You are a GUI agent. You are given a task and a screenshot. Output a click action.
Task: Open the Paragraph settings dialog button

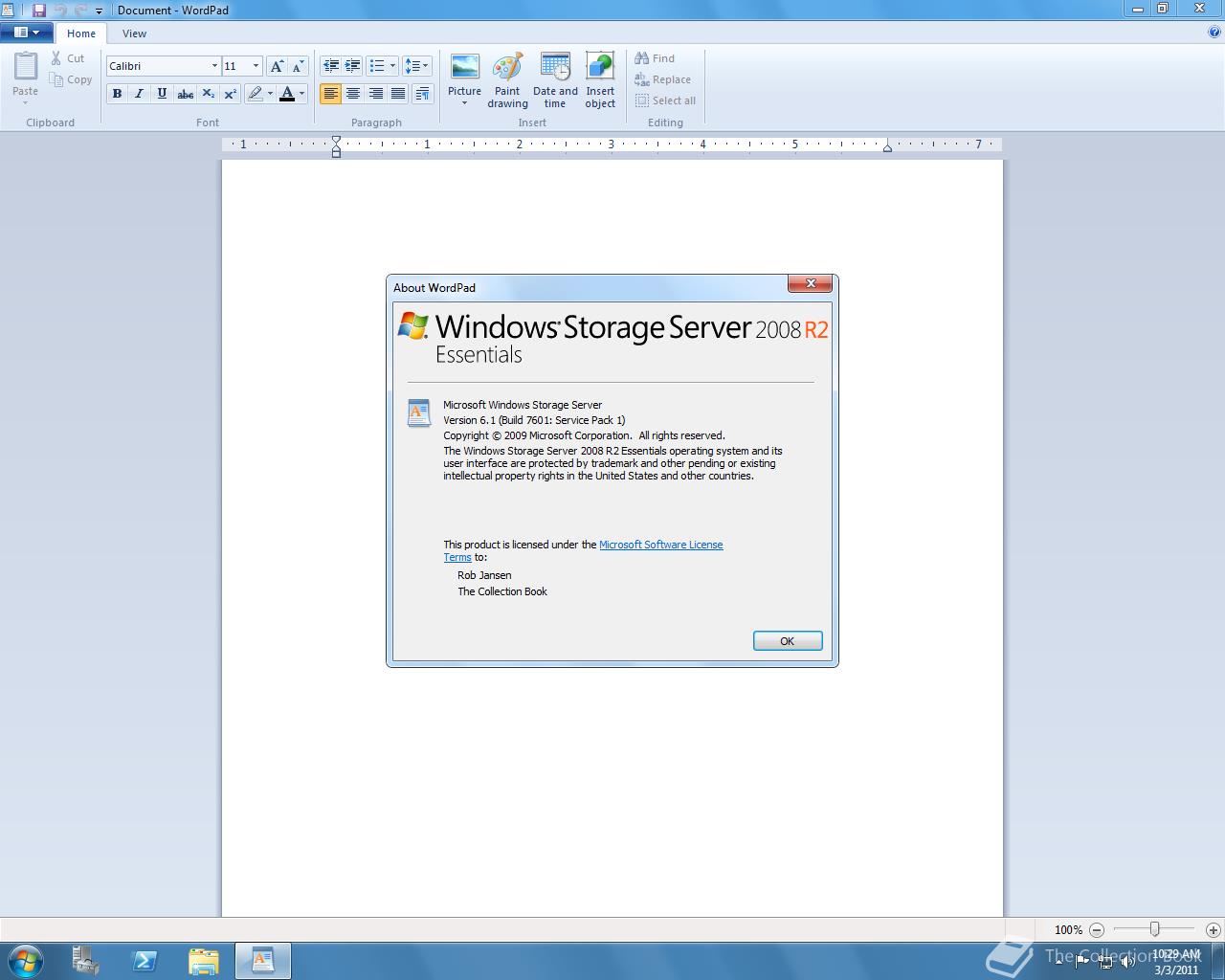click(422, 94)
